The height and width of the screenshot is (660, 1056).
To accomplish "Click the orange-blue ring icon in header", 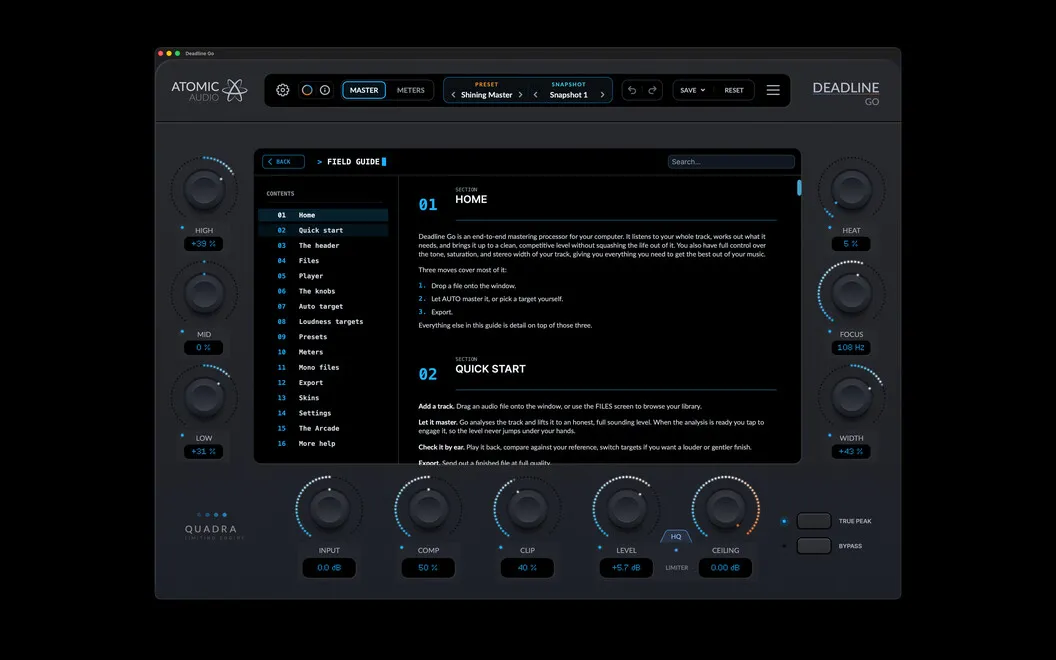I will [307, 90].
